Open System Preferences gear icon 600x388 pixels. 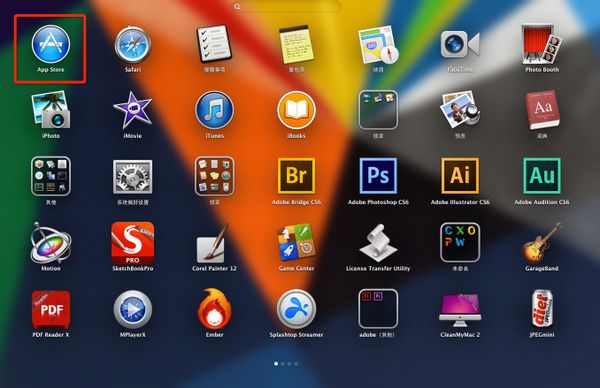133,176
